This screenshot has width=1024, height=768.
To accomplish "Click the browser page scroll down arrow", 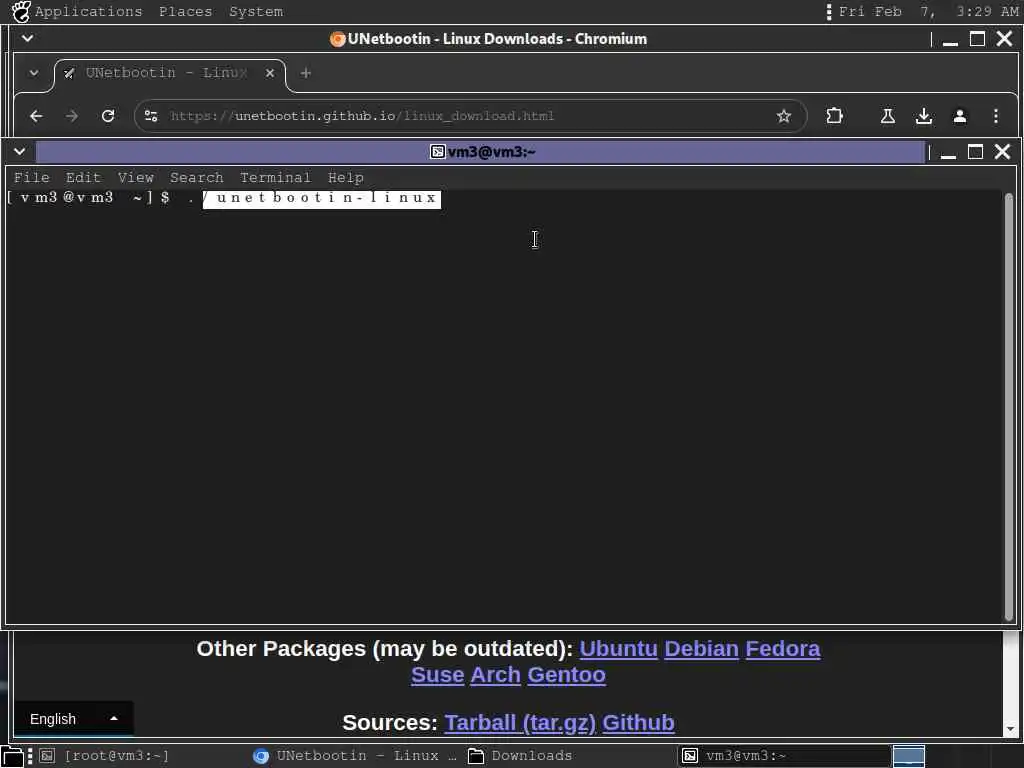I will [1010, 729].
